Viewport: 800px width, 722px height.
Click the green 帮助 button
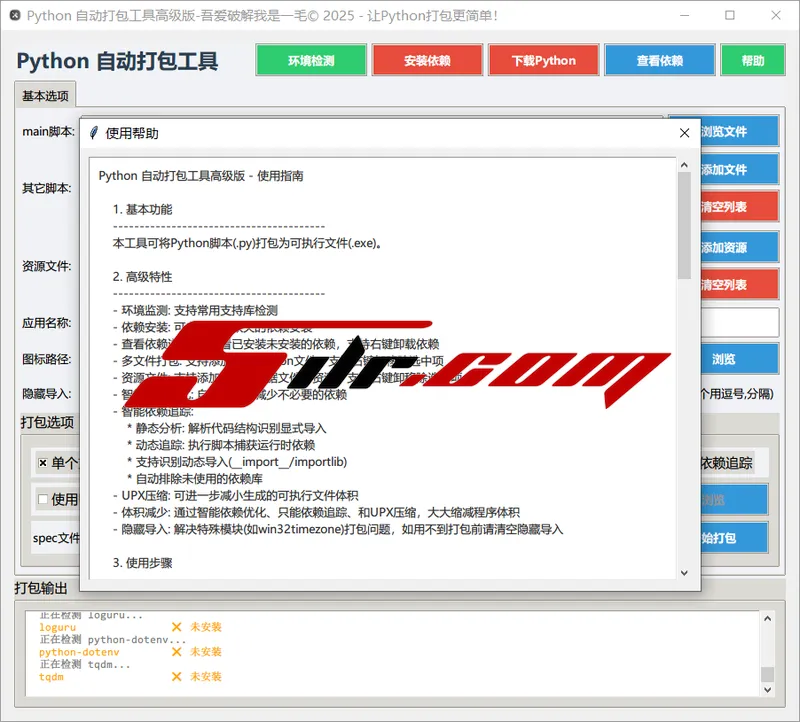[753, 60]
